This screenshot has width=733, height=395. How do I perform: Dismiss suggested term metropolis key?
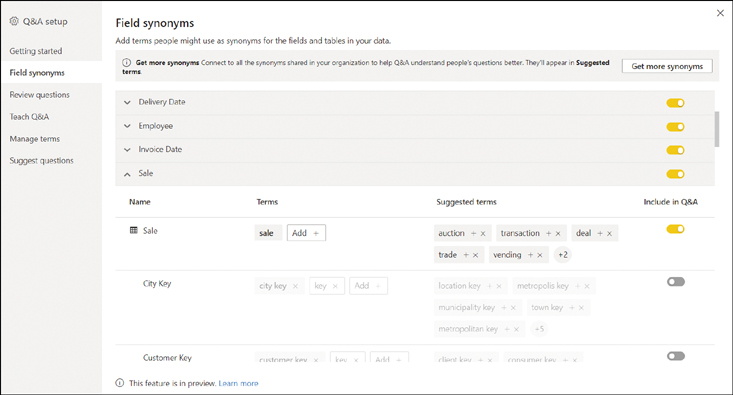pyautogui.click(x=587, y=286)
